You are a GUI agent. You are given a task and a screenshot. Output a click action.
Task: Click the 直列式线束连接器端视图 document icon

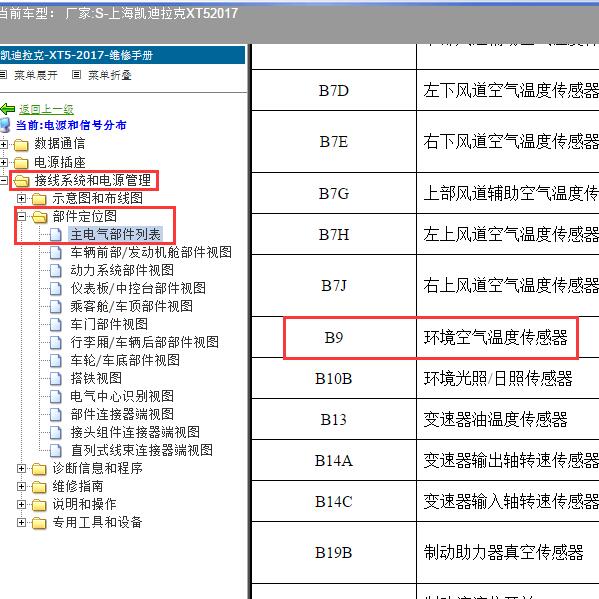56,450
